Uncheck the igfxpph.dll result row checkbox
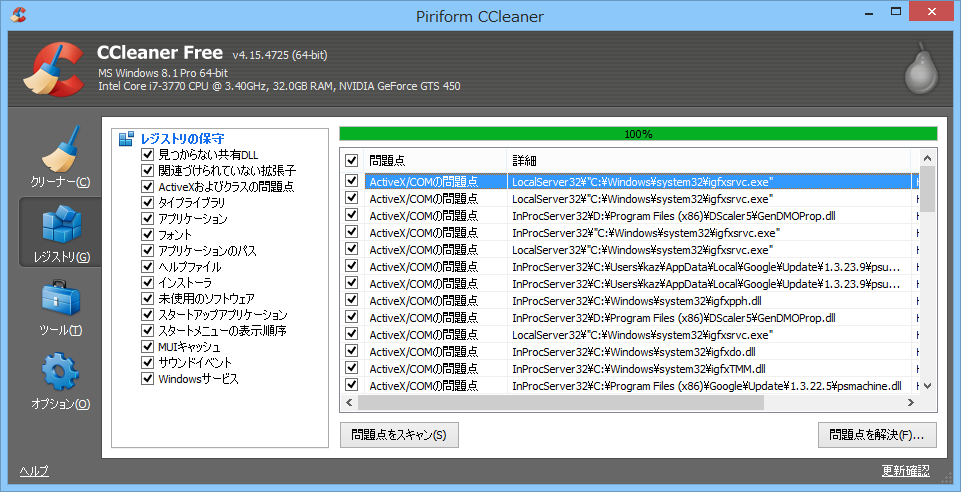Viewport: 961px width, 492px height. tap(351, 300)
